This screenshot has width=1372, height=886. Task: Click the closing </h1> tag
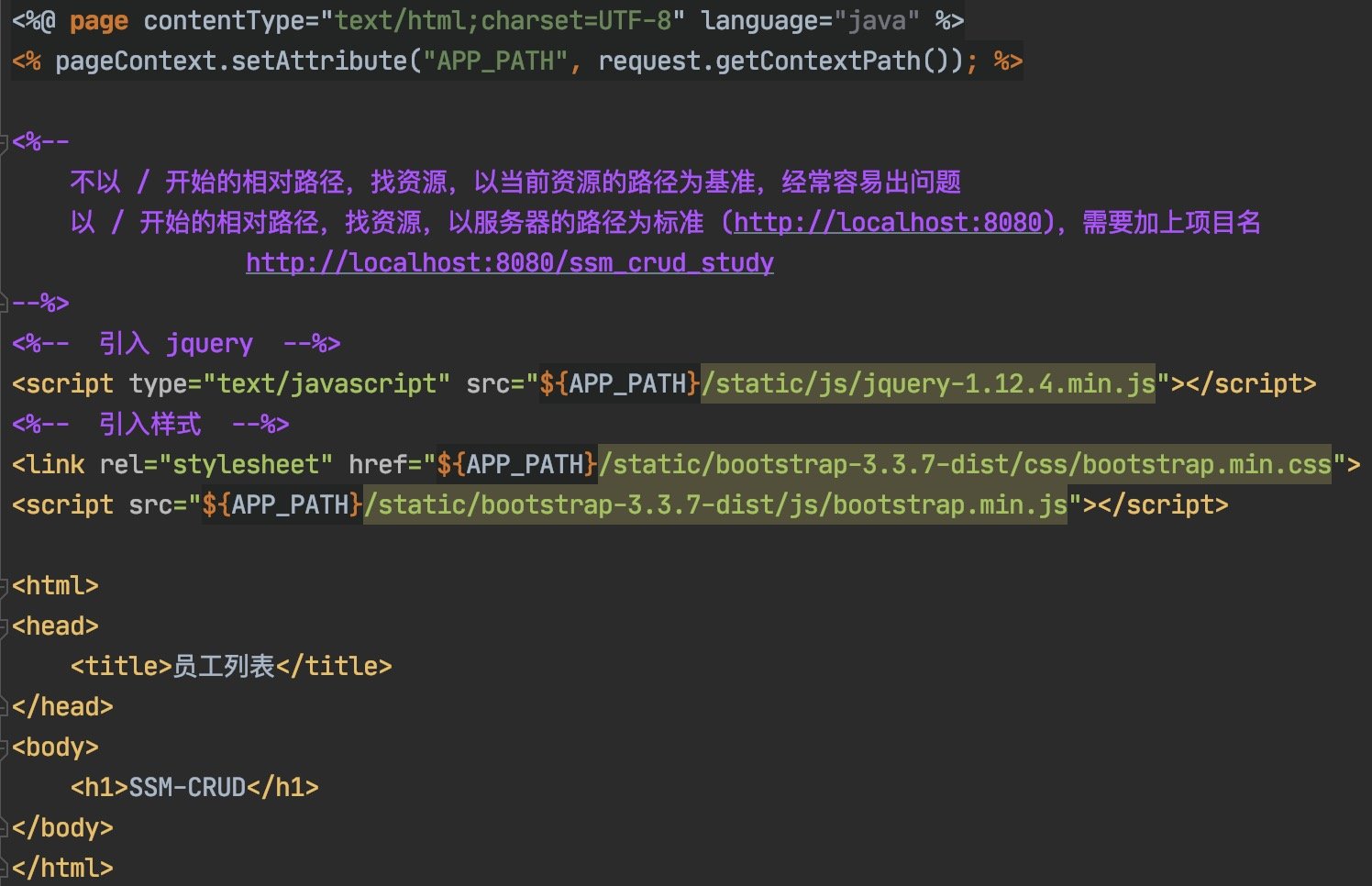(282, 788)
